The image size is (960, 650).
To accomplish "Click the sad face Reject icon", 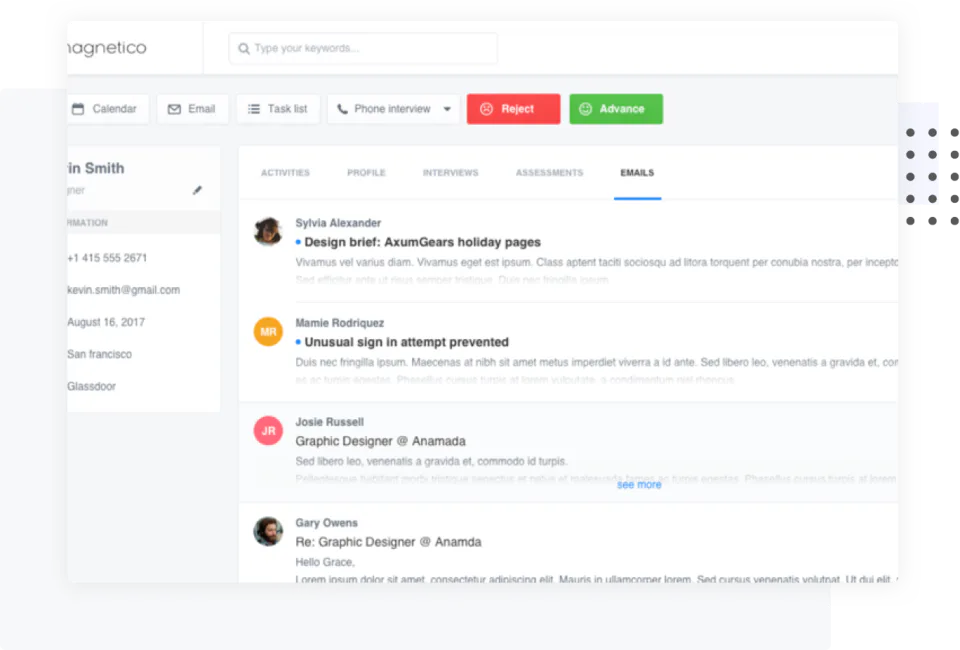I will pyautogui.click(x=486, y=109).
